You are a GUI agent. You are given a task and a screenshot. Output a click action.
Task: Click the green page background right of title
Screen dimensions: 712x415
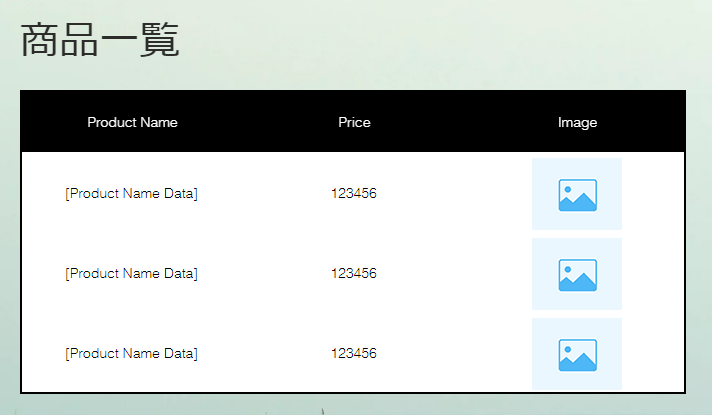tap(431, 41)
